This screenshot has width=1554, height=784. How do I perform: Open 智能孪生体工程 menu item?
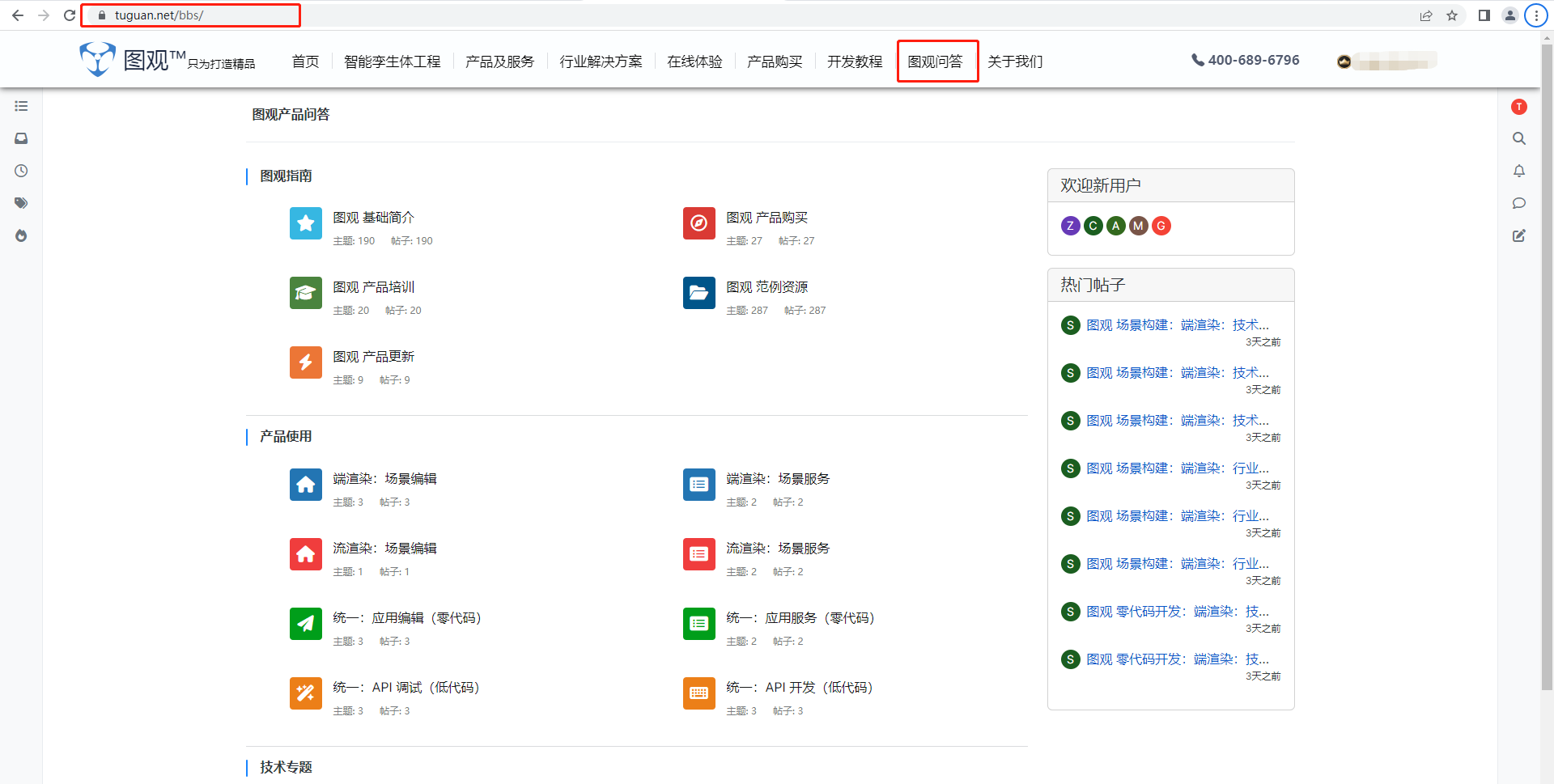pos(393,61)
